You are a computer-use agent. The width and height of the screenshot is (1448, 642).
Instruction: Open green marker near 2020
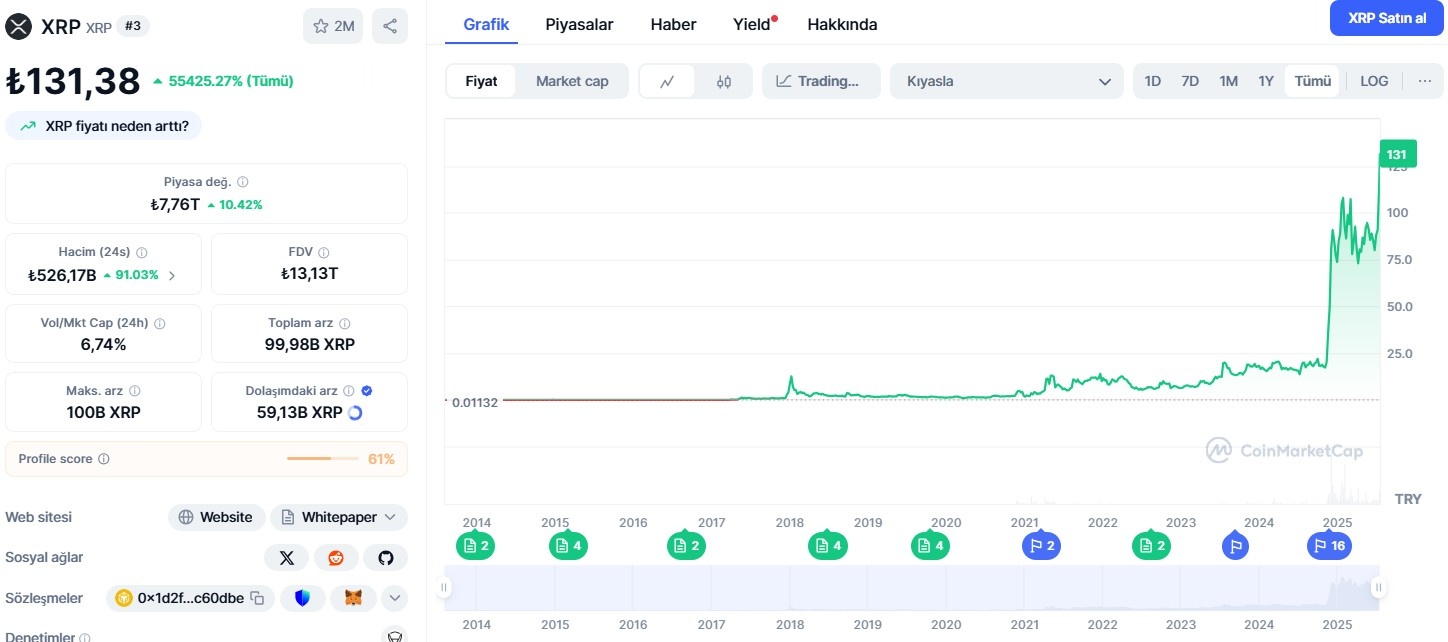pyautogui.click(x=930, y=546)
